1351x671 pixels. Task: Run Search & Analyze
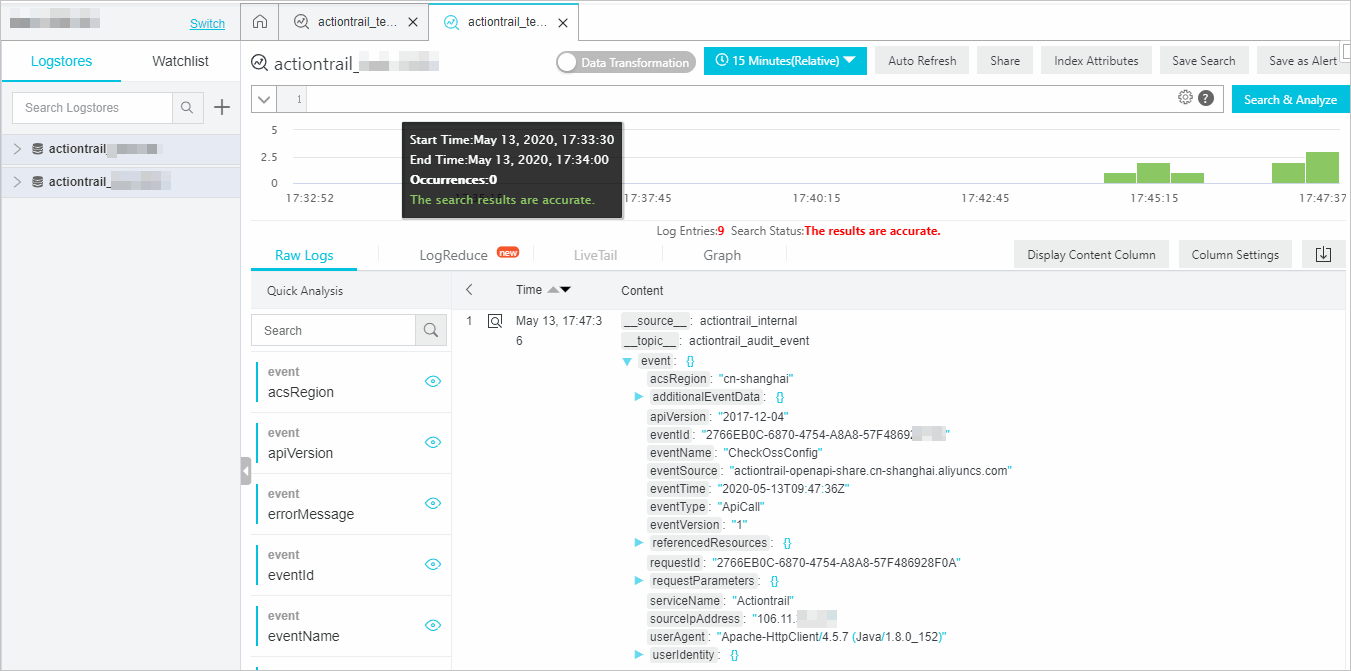pos(1290,99)
